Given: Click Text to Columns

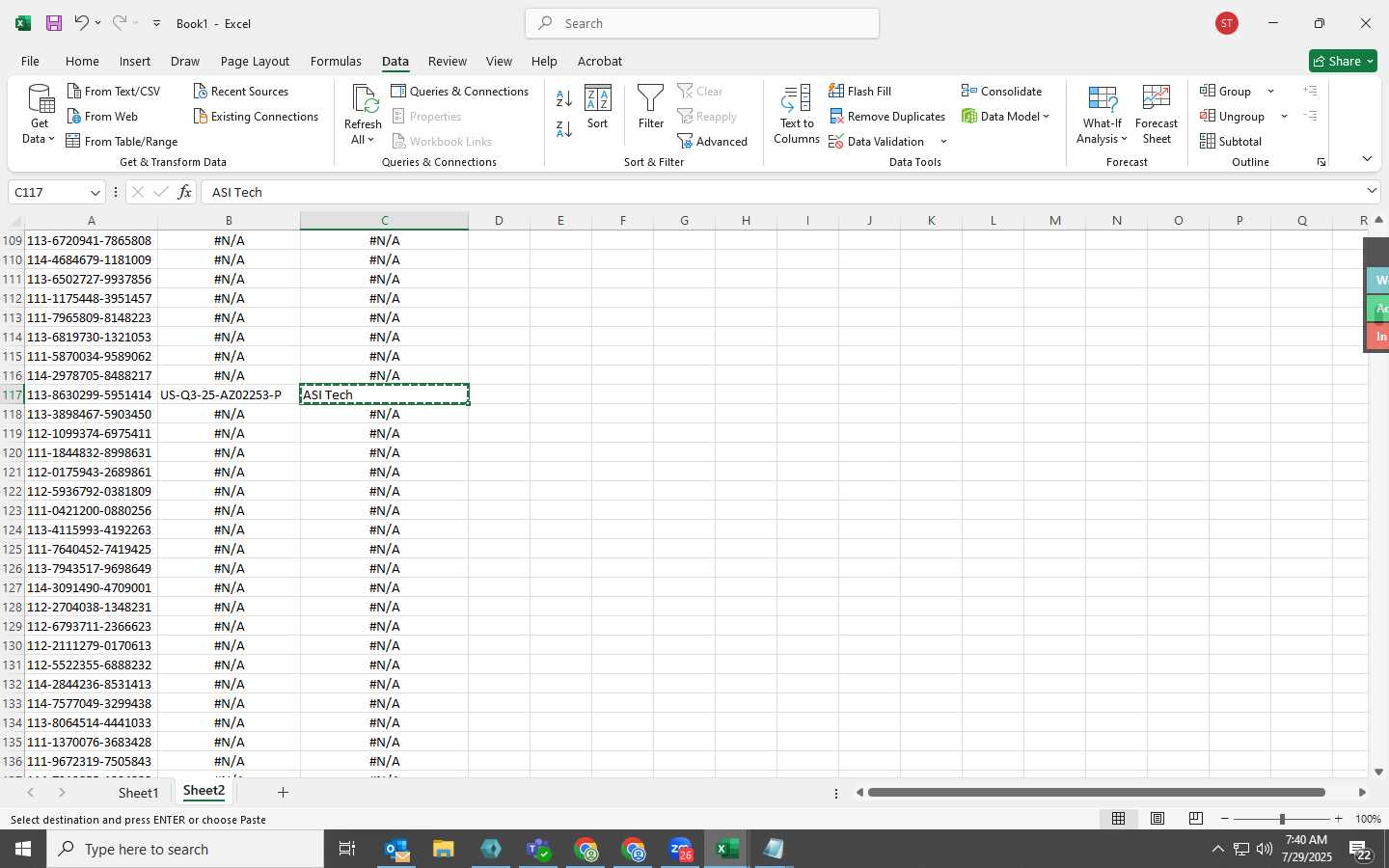Looking at the screenshot, I should tap(797, 114).
